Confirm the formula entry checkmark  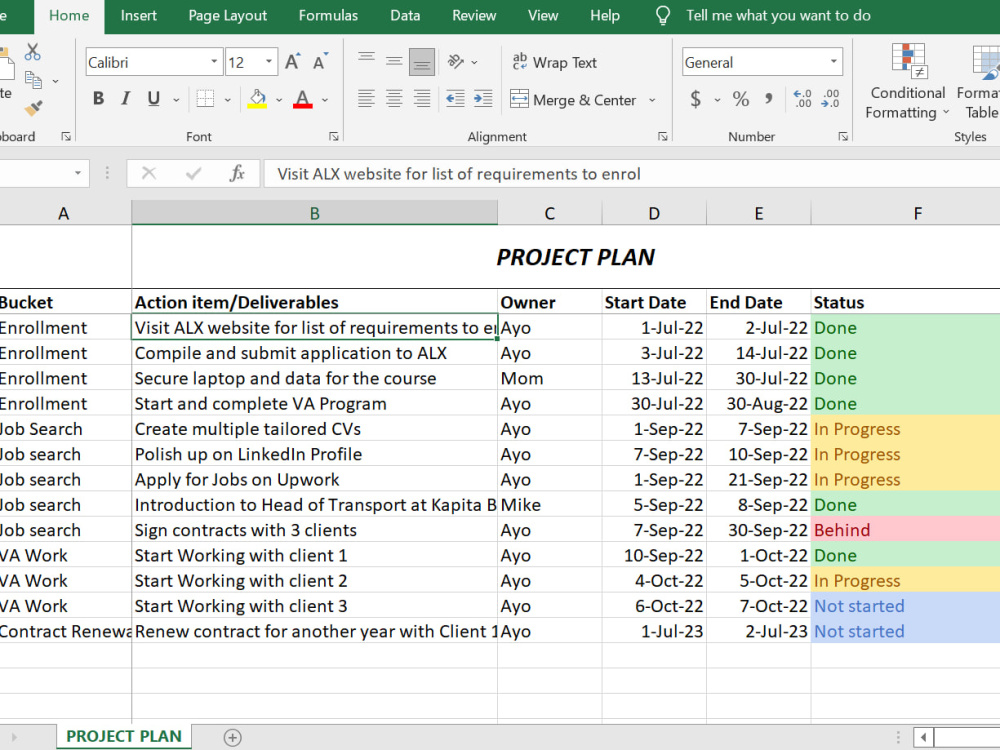pos(193,173)
